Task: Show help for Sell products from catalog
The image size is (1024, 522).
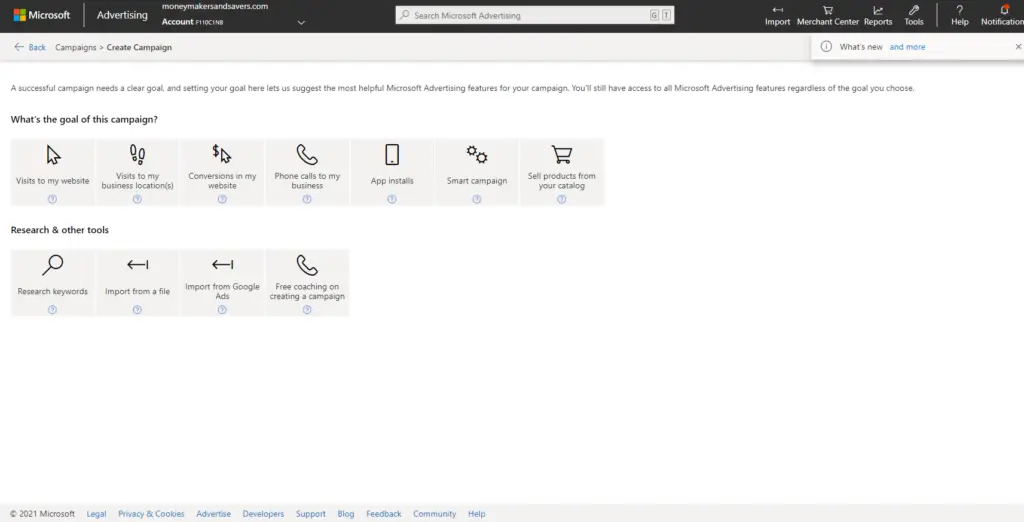Action: 562,199
